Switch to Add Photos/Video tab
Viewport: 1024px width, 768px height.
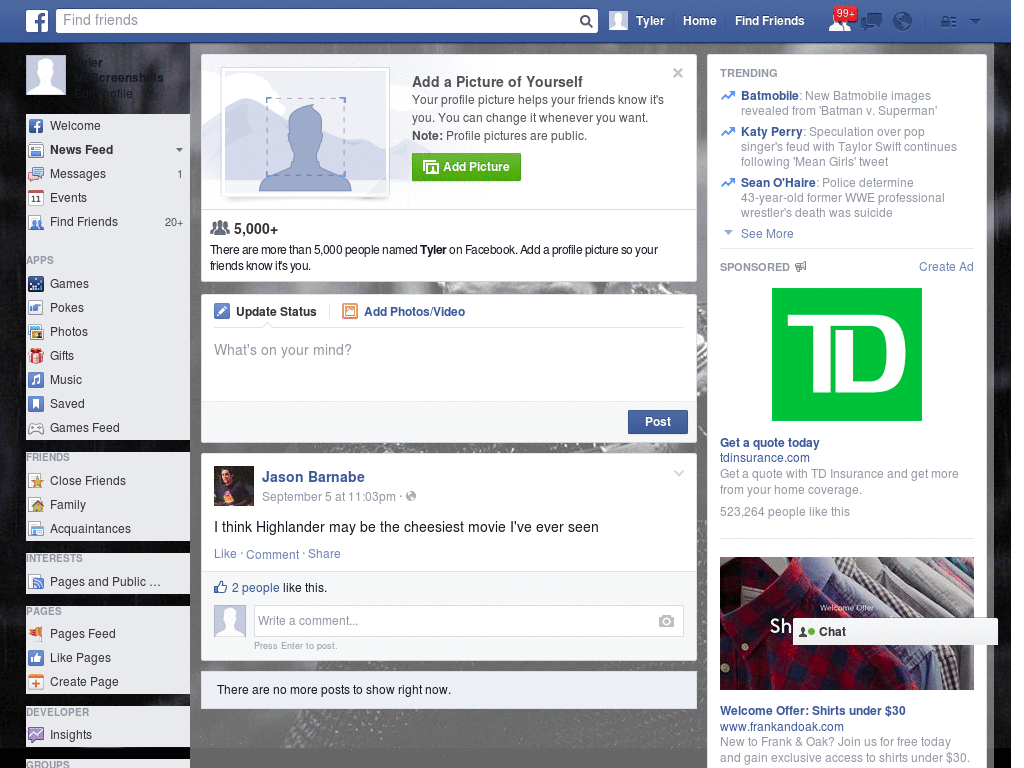tap(404, 312)
